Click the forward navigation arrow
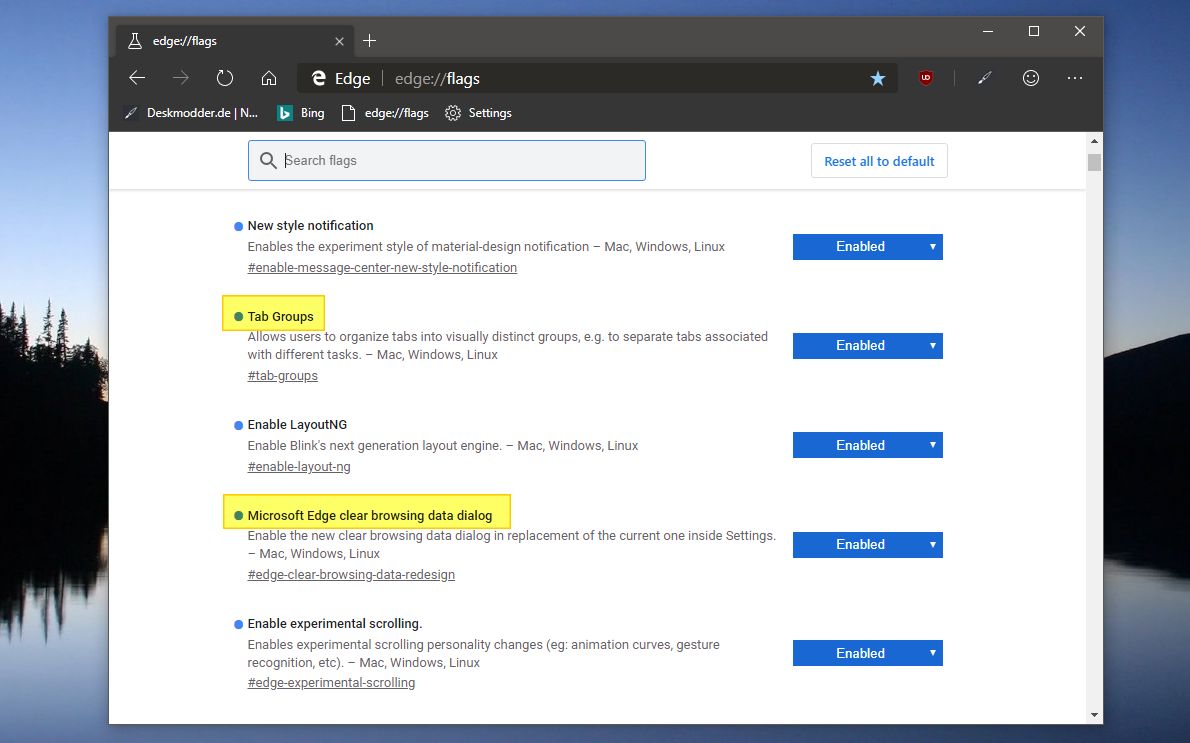The width and height of the screenshot is (1190, 743). (x=181, y=78)
